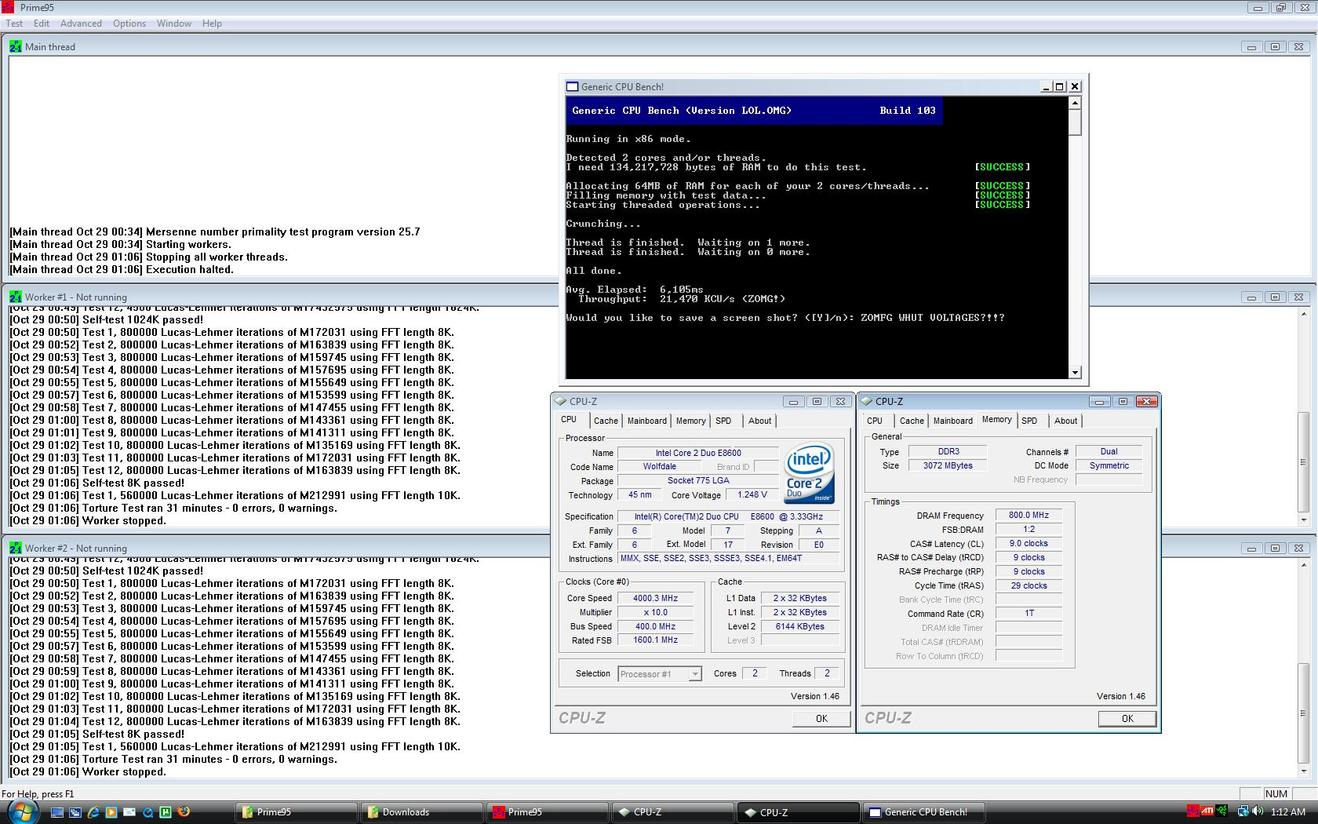Click Generic CPU Bench scrollbar up arrow

[x=1075, y=103]
